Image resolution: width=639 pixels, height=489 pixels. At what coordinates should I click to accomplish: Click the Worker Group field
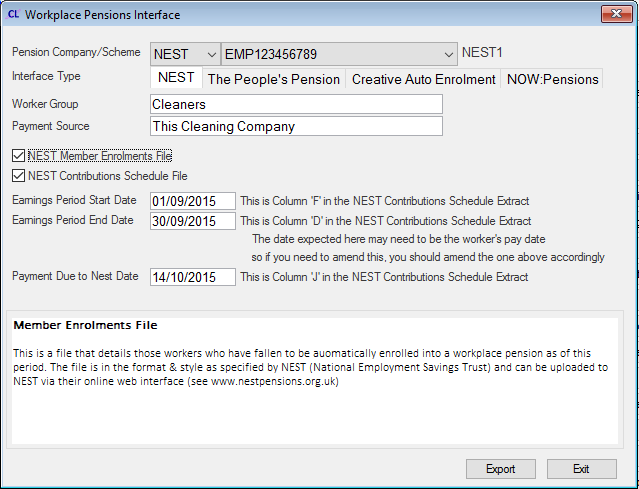pyautogui.click(x=295, y=104)
